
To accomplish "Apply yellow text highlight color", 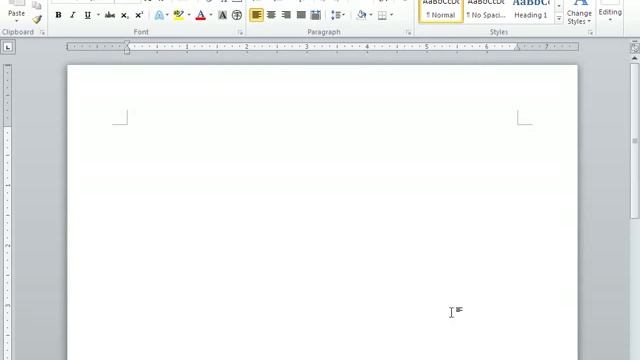I will coord(178,15).
